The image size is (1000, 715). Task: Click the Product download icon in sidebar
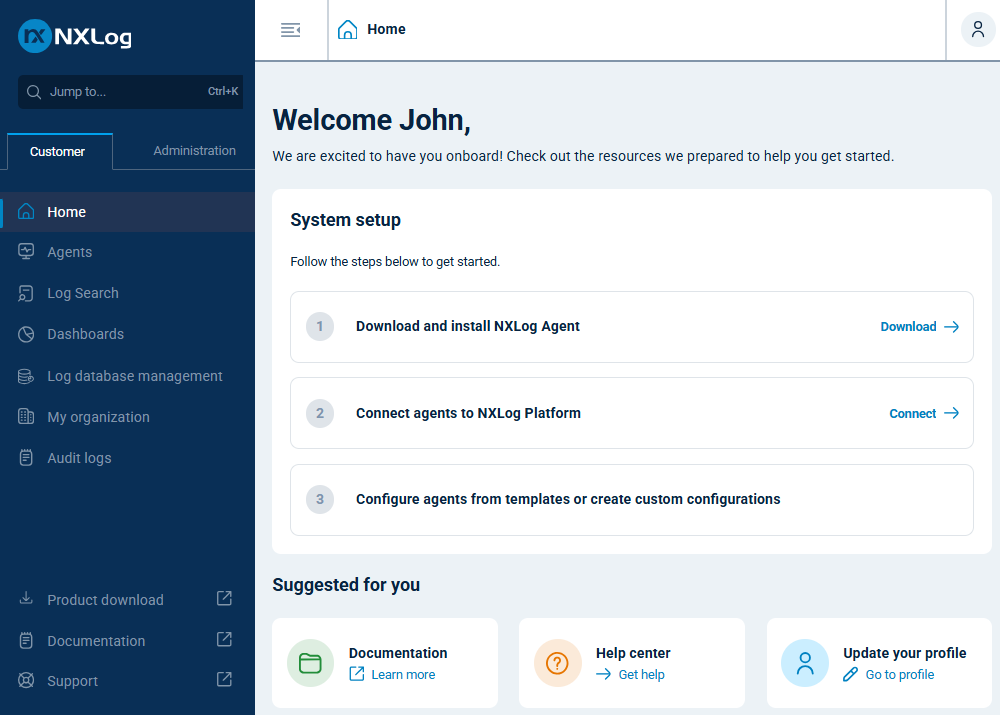(x=26, y=599)
